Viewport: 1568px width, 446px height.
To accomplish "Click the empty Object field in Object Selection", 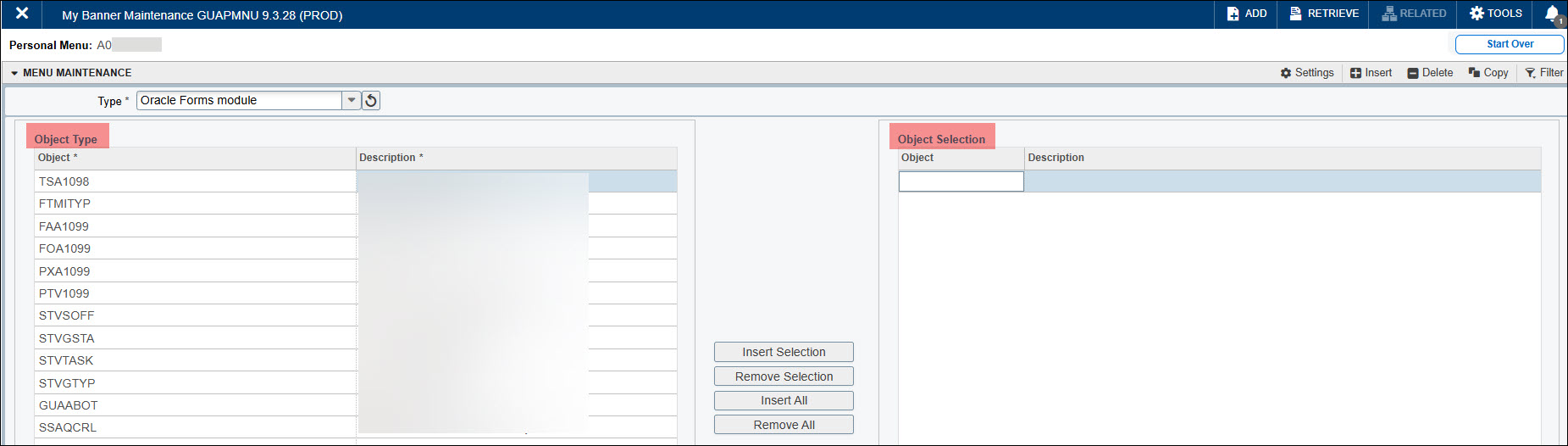I will pos(961,181).
